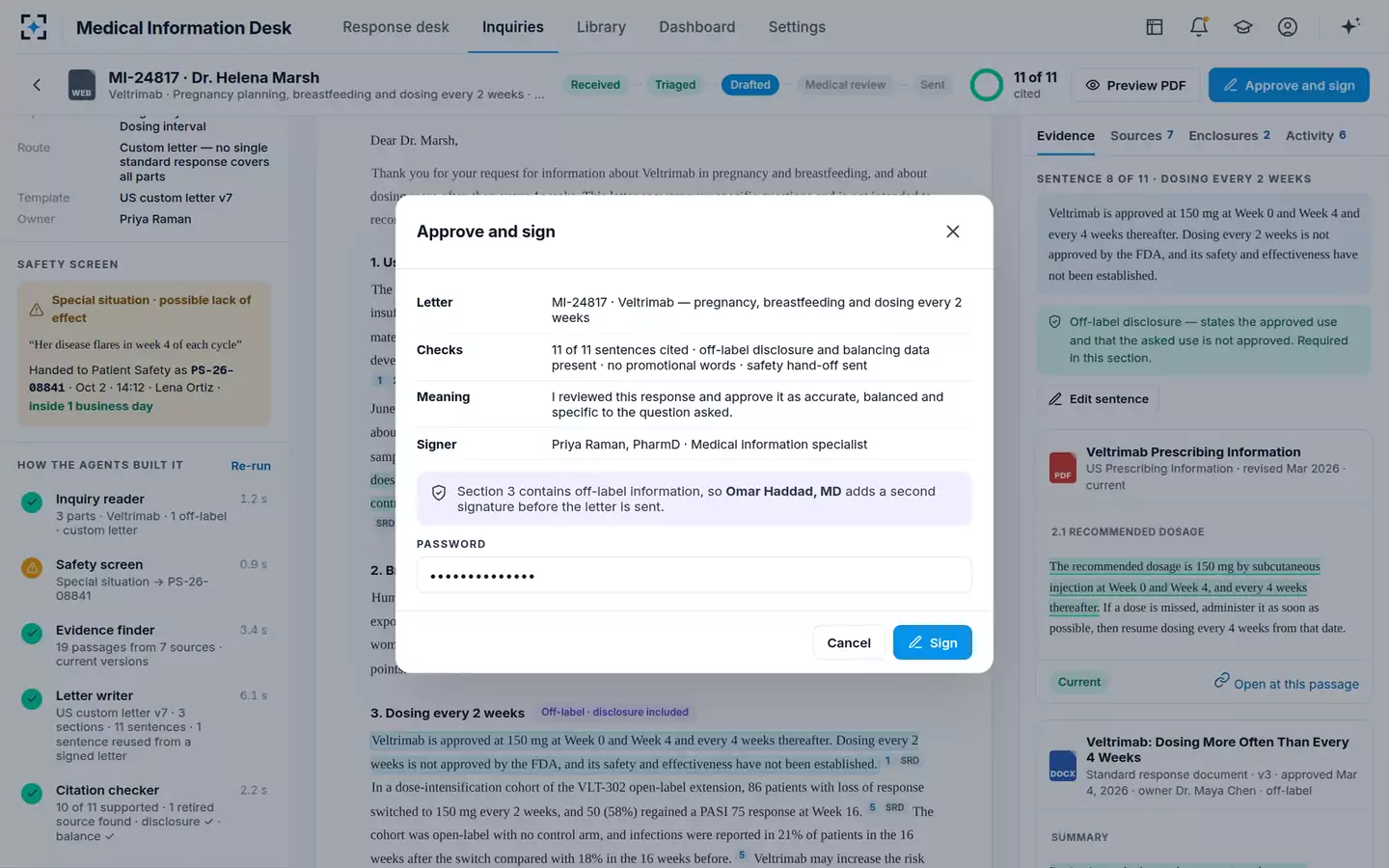Click the graduation cap training icon

click(1243, 27)
